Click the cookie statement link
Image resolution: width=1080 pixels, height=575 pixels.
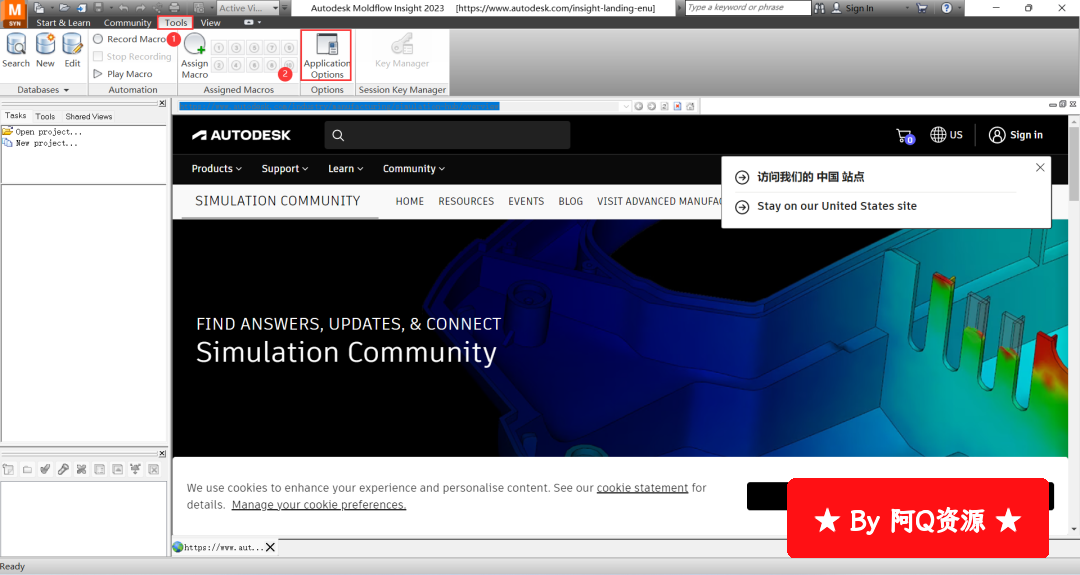[x=642, y=488]
